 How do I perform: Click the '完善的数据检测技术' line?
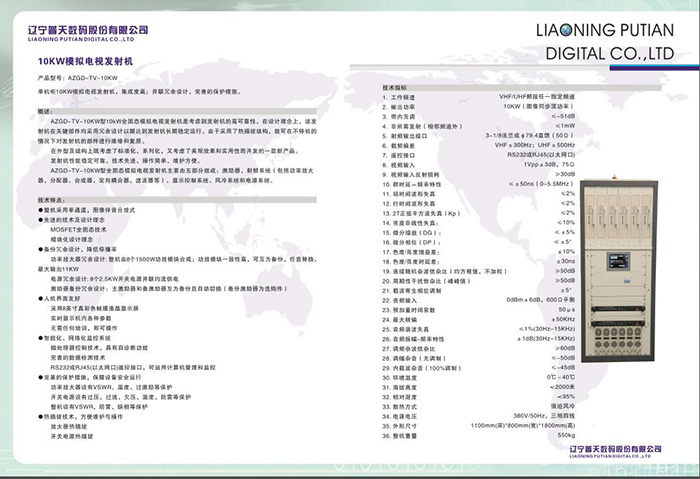click(x=78, y=358)
